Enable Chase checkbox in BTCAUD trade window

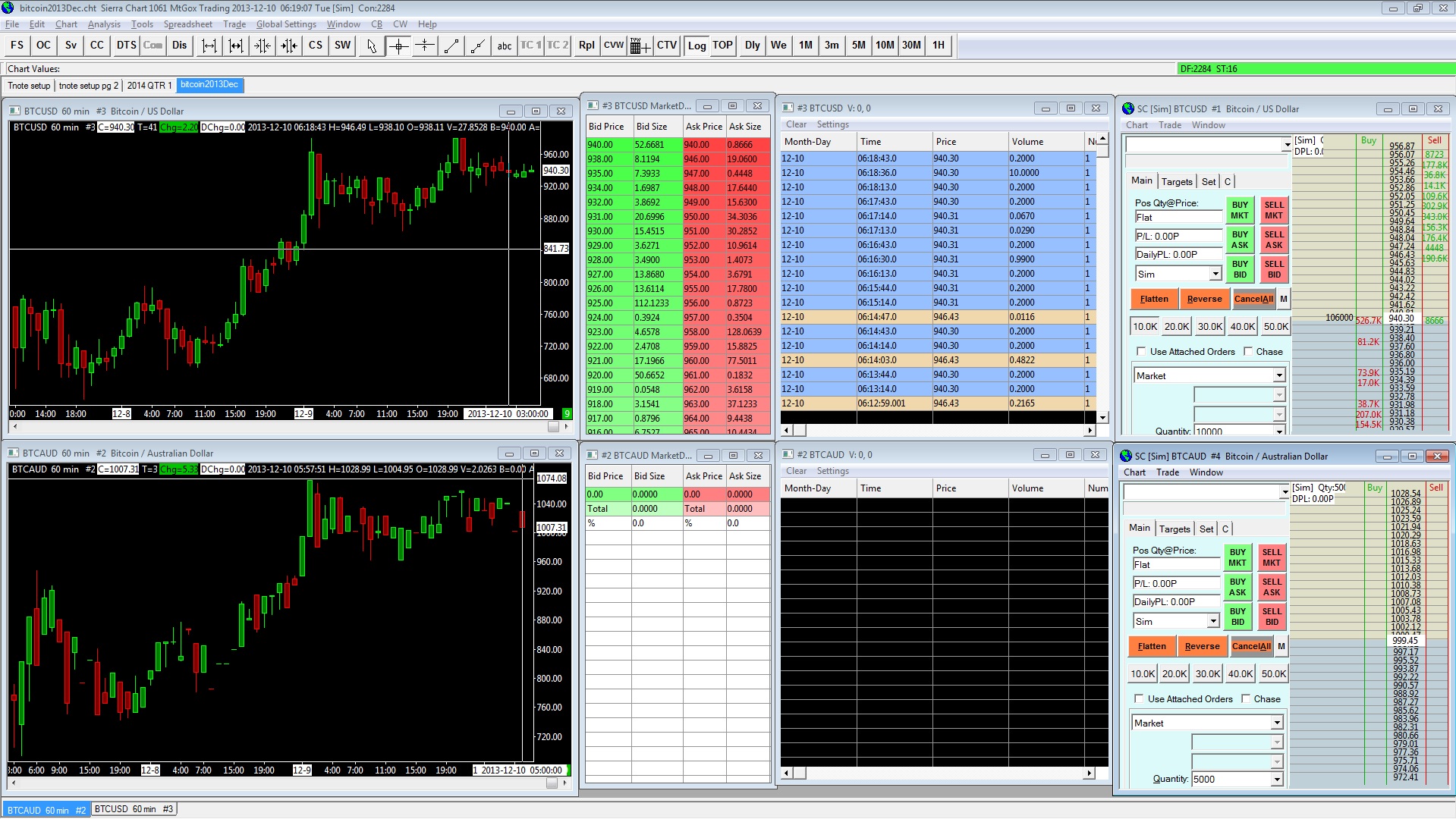tap(1245, 698)
